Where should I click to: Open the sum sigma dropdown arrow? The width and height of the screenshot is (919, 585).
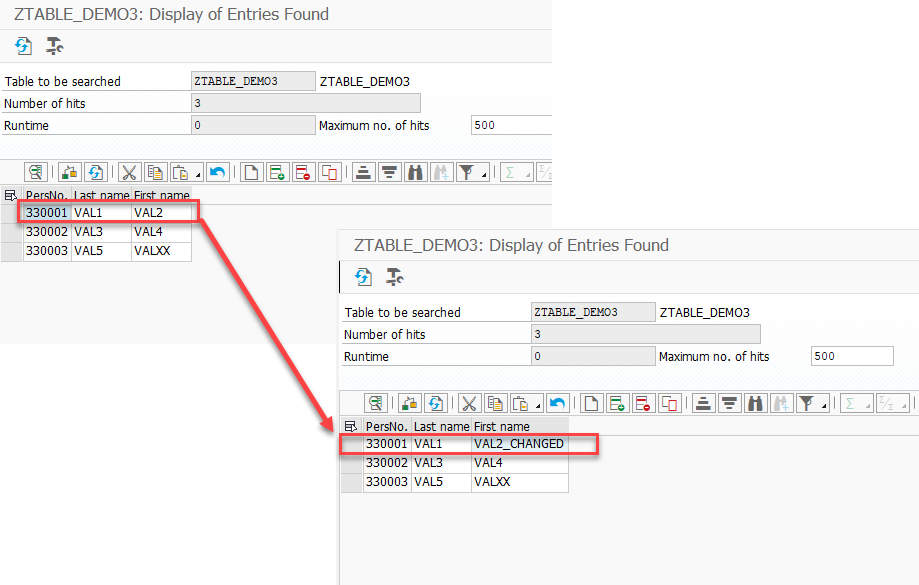(868, 405)
